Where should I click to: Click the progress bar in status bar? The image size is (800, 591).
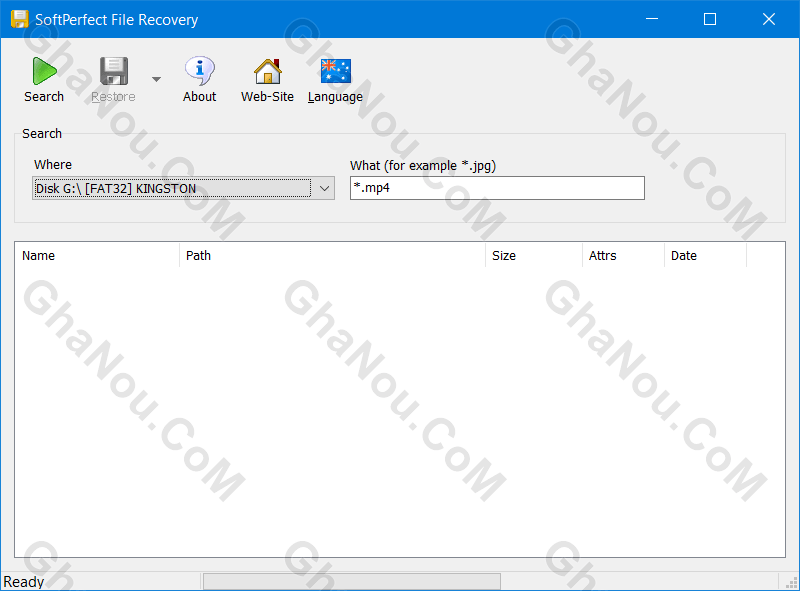352,581
